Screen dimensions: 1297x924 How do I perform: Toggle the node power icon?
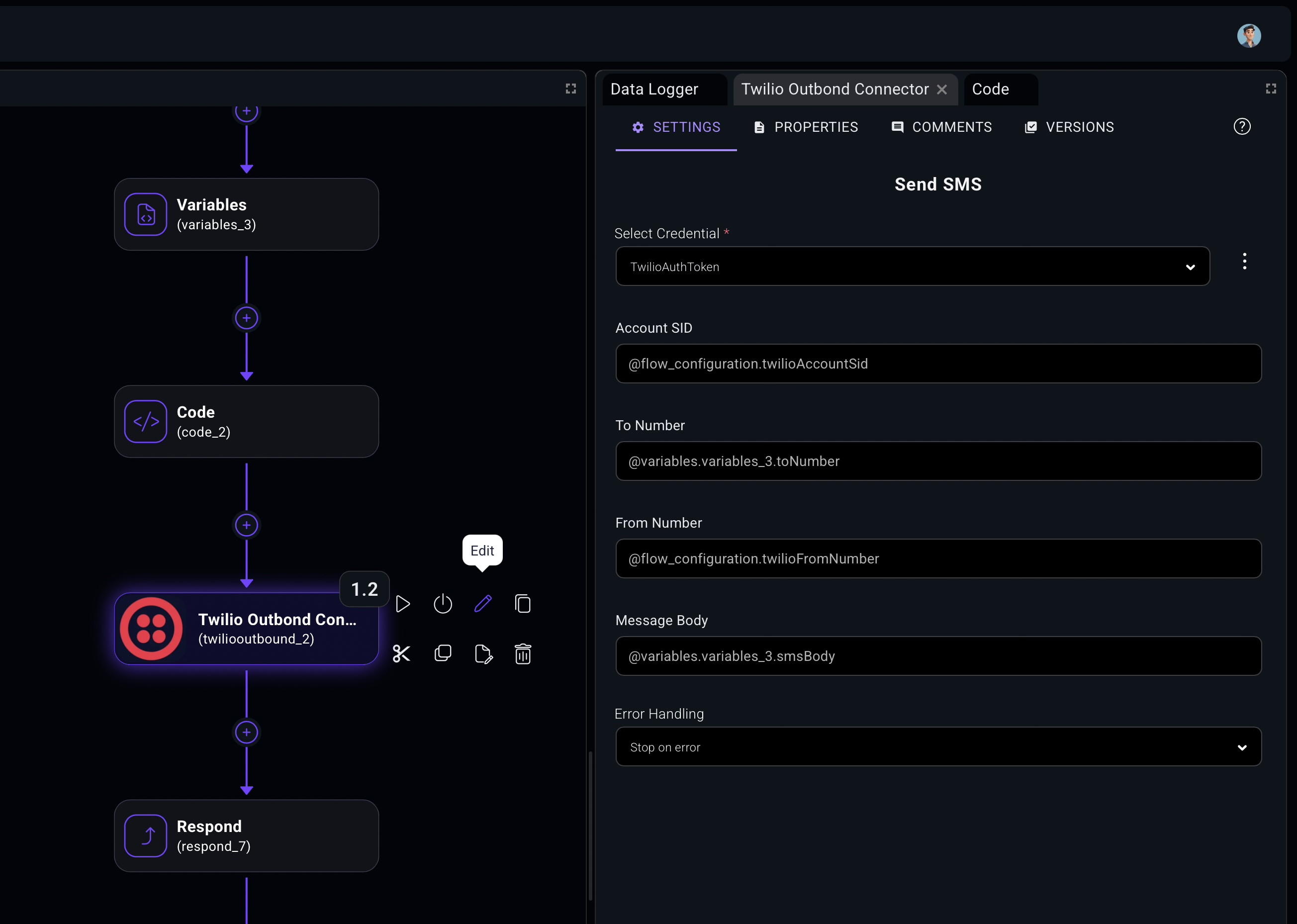coord(443,604)
